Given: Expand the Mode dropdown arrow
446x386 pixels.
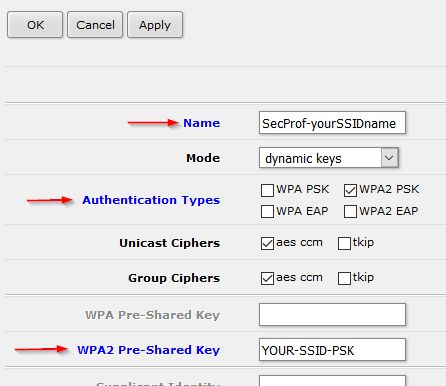Looking at the screenshot, I should point(389,158).
